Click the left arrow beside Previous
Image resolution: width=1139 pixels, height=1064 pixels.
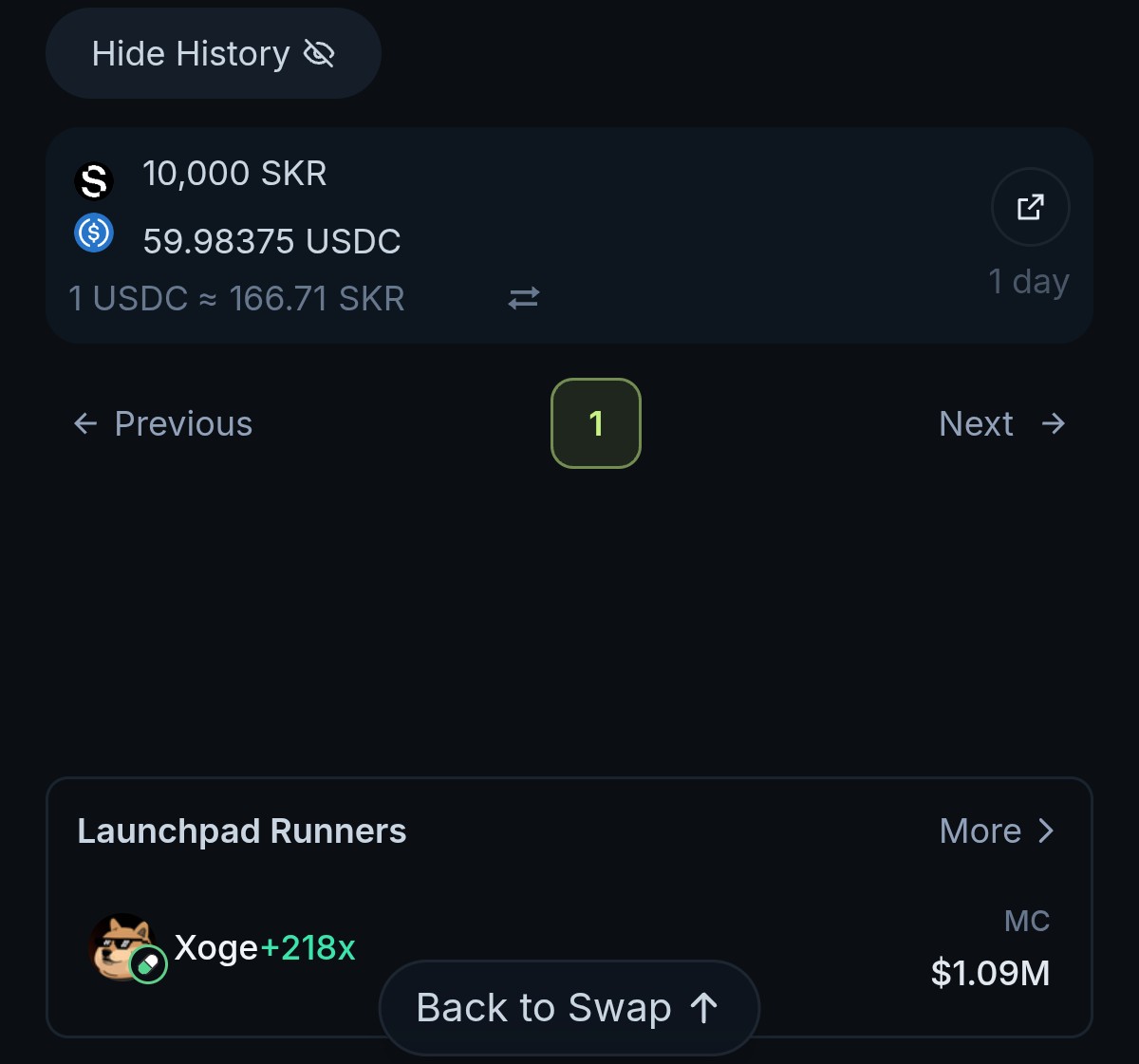coord(85,423)
